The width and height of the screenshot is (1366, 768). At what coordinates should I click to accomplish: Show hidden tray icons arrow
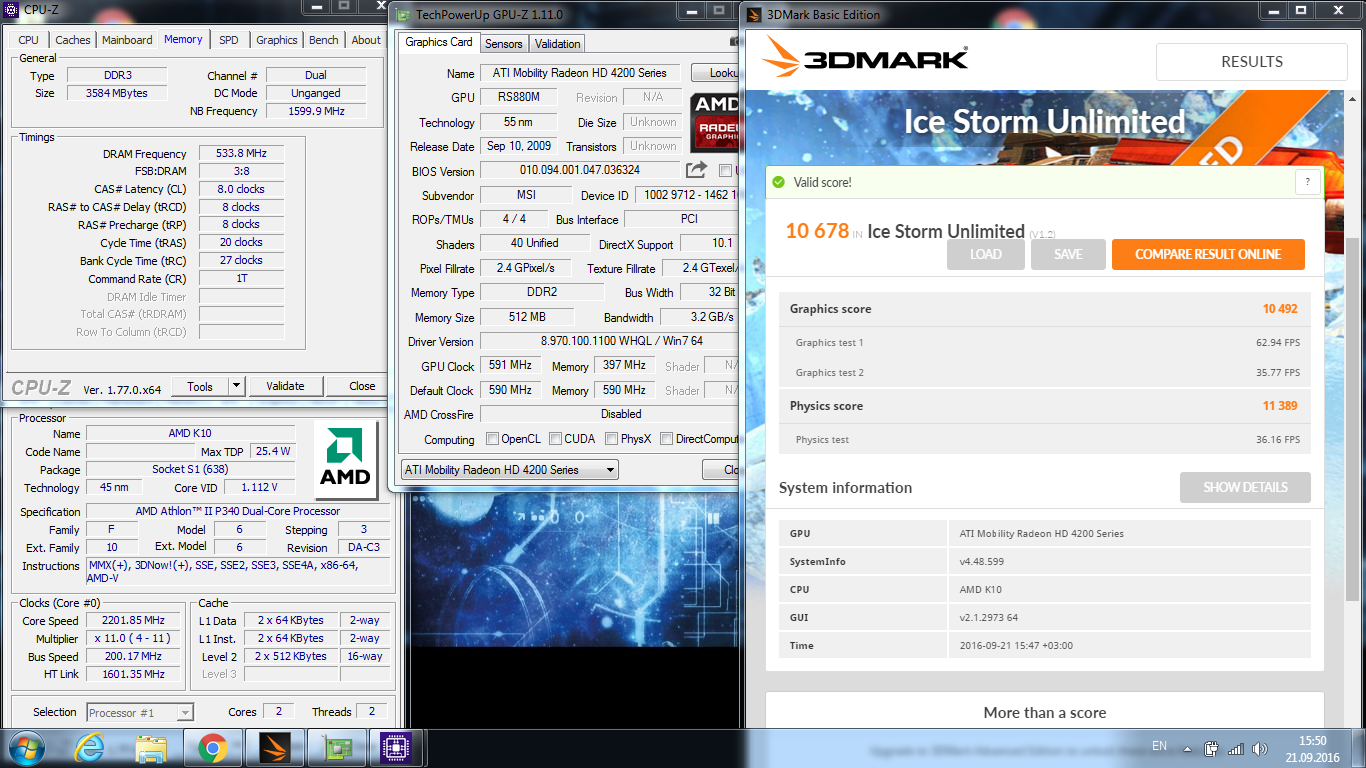click(x=1187, y=747)
